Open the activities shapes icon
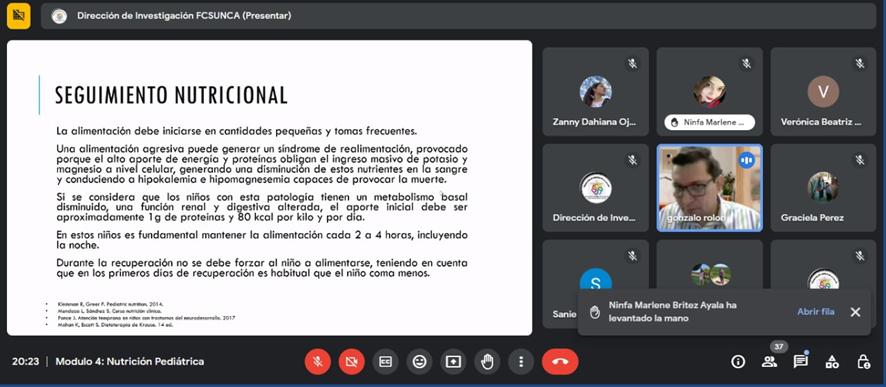This screenshot has width=886, height=387. tap(832, 362)
